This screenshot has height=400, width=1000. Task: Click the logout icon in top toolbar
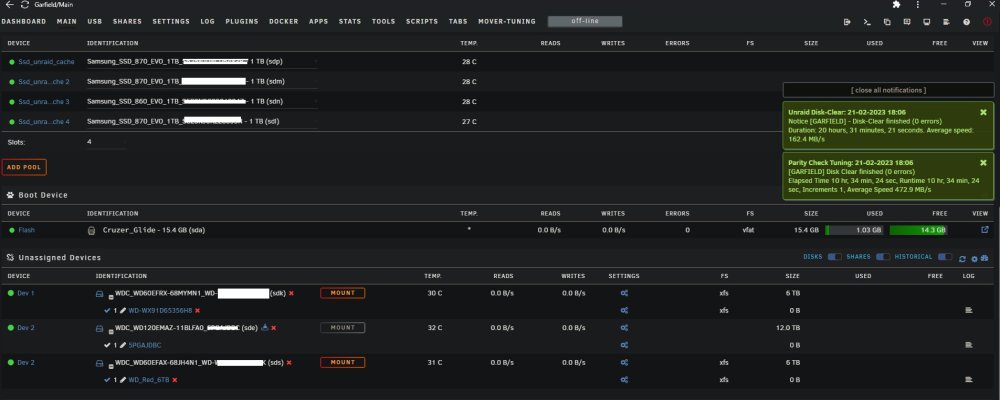point(847,22)
